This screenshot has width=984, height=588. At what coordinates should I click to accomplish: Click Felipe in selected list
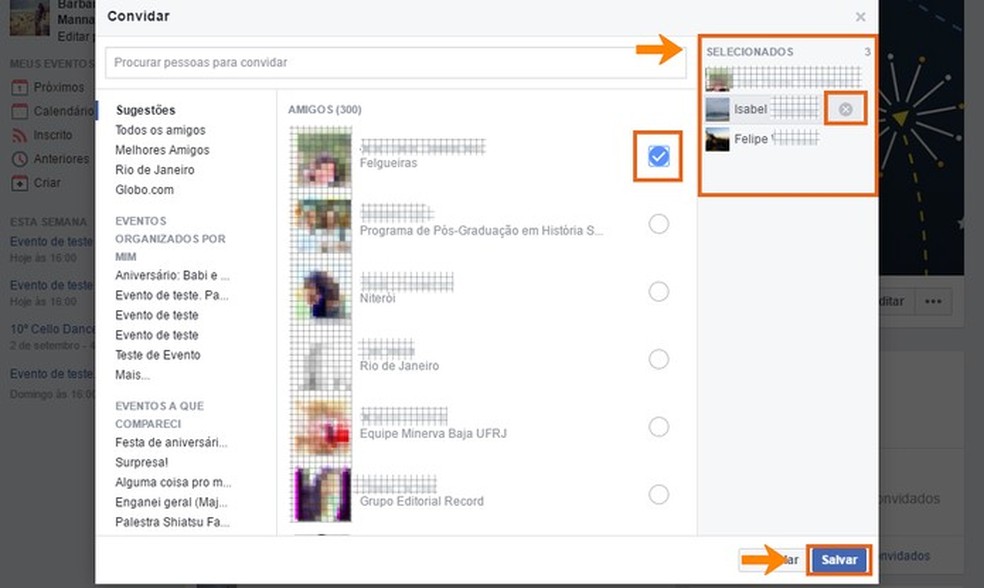(x=751, y=139)
